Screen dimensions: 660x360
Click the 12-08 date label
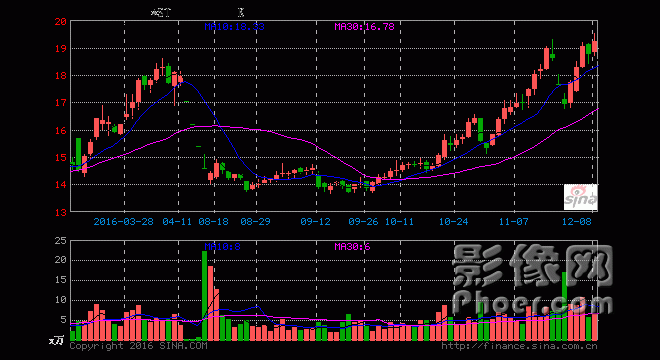point(577,222)
